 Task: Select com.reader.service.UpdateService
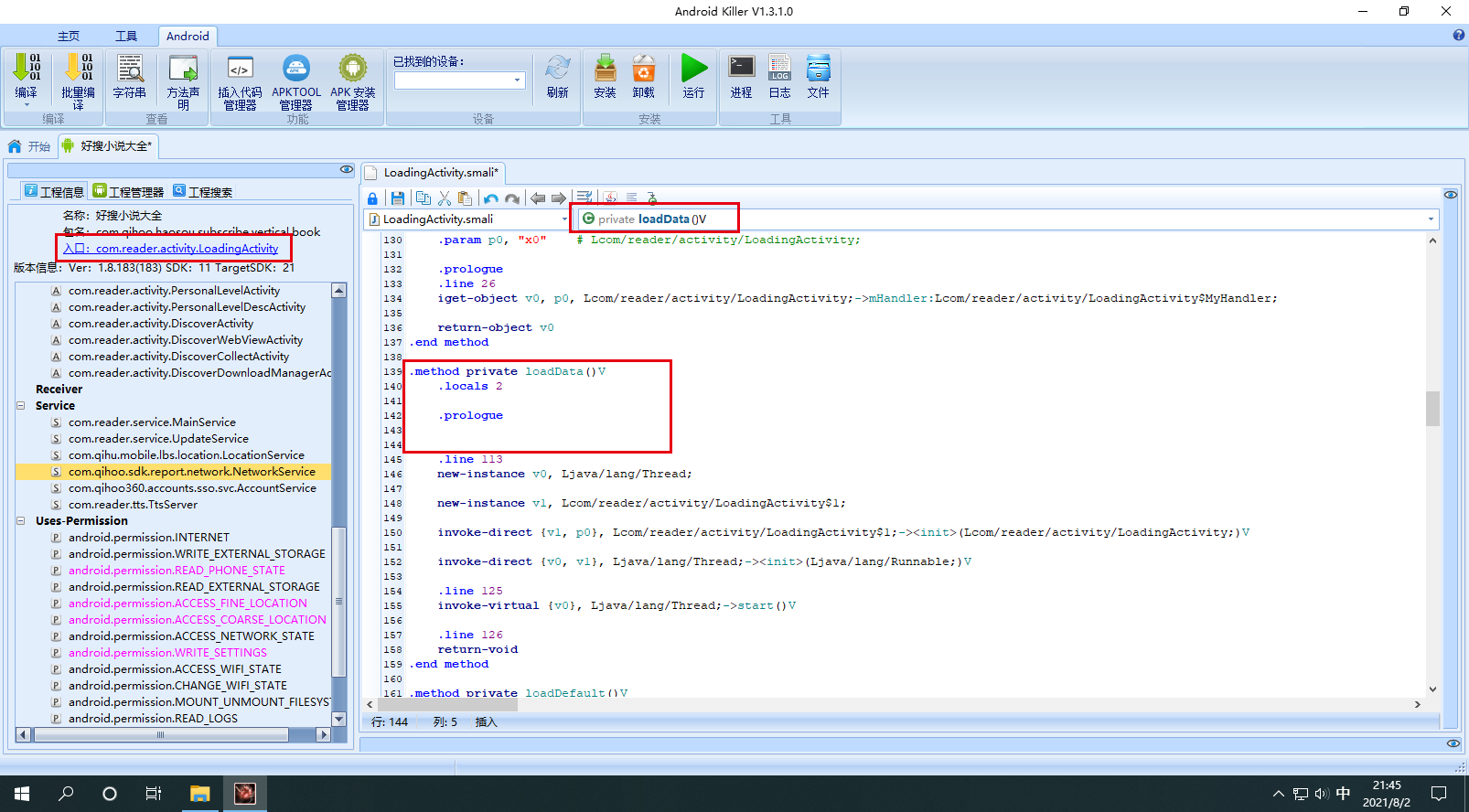[158, 439]
